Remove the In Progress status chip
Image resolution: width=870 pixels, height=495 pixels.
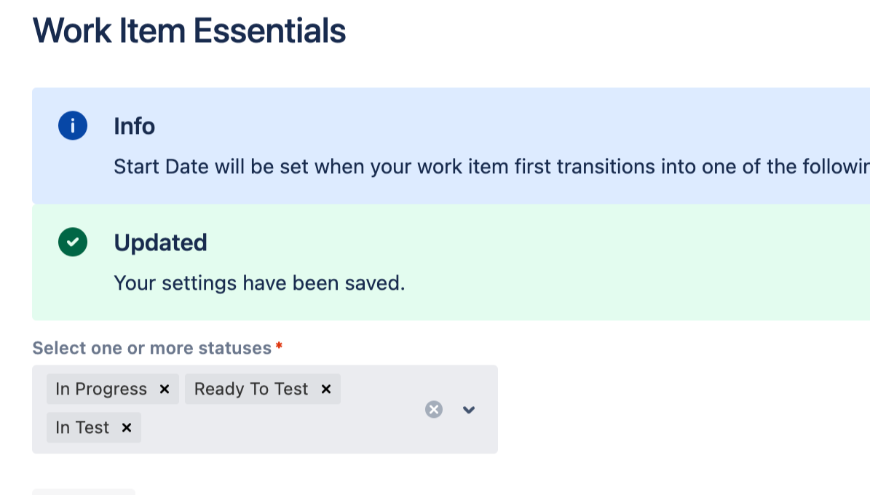click(x=164, y=389)
